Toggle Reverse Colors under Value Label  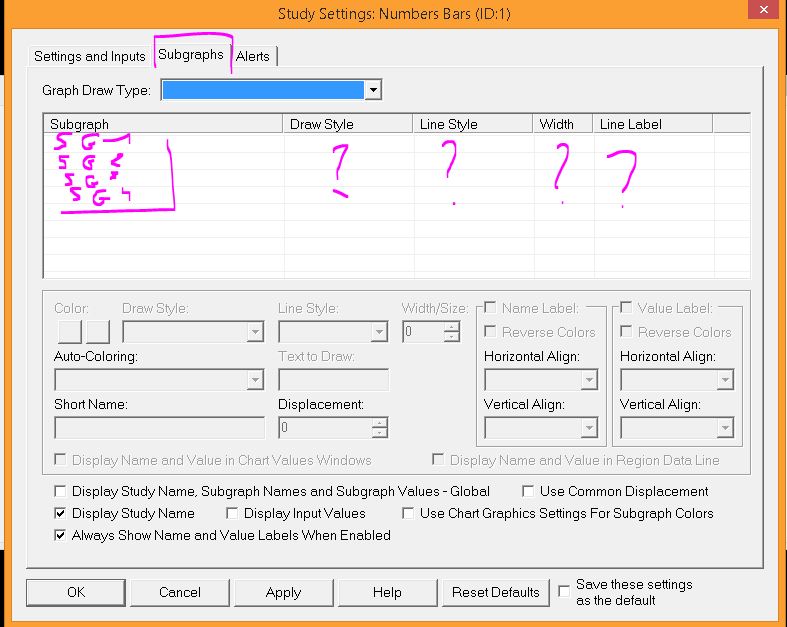[x=626, y=331]
